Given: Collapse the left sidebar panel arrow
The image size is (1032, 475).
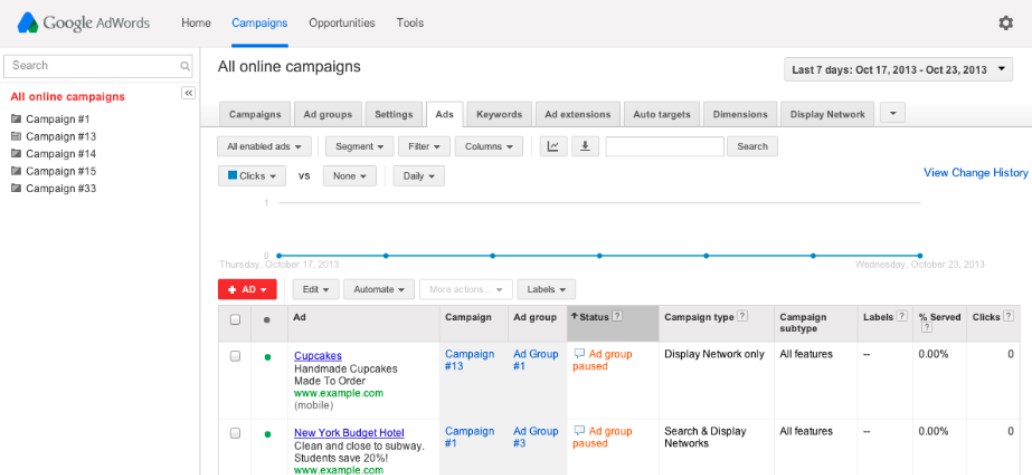Looking at the screenshot, I should coord(187,93).
